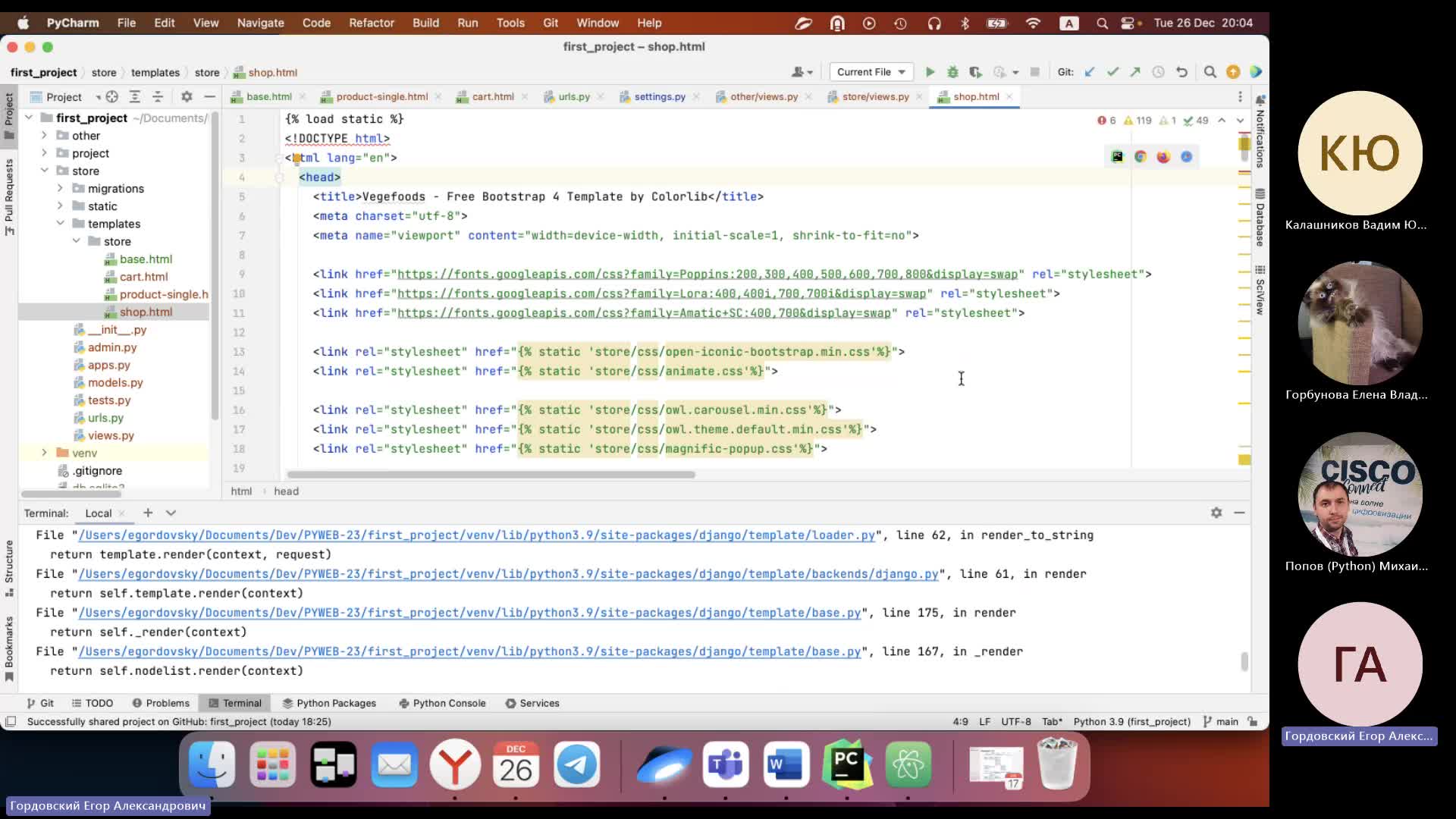Viewport: 1456px width, 819px height.
Task: Open SciView side tool window
Action: (x=1260, y=290)
